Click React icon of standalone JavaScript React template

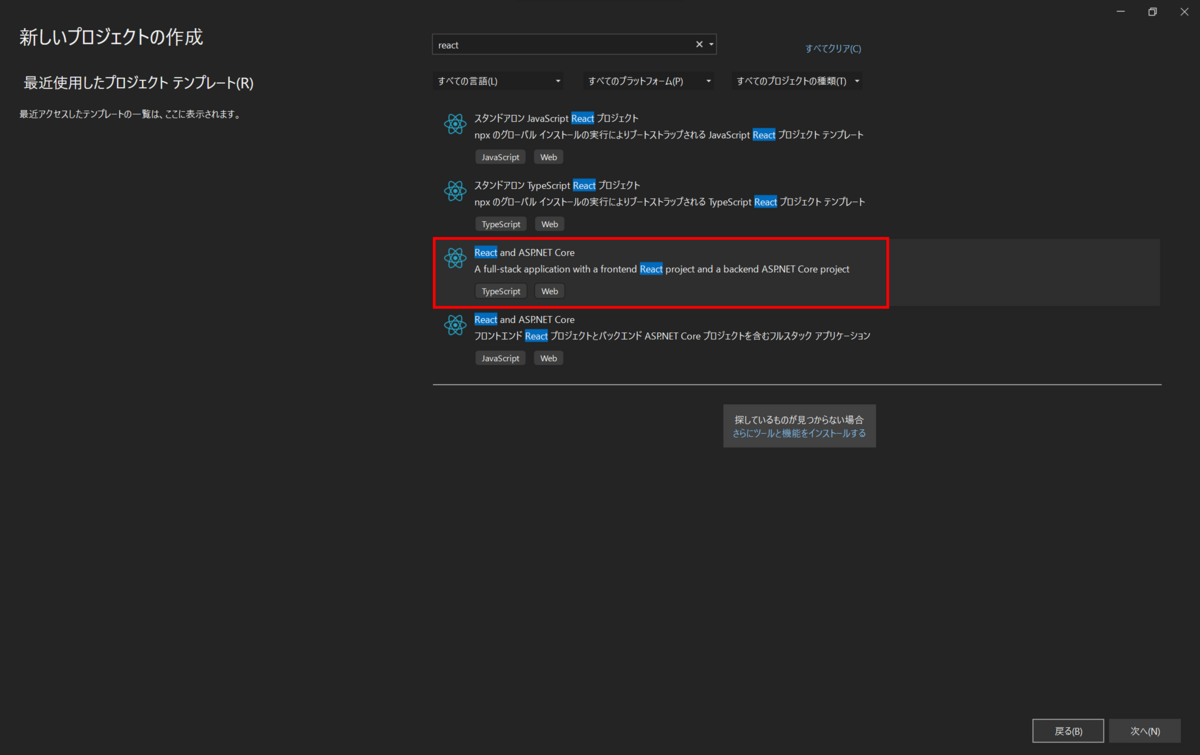coord(455,124)
